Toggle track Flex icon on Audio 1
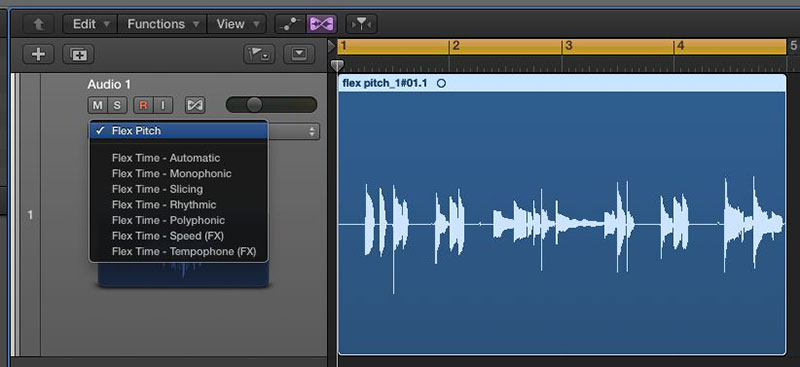This screenshot has width=800, height=367. 195,106
